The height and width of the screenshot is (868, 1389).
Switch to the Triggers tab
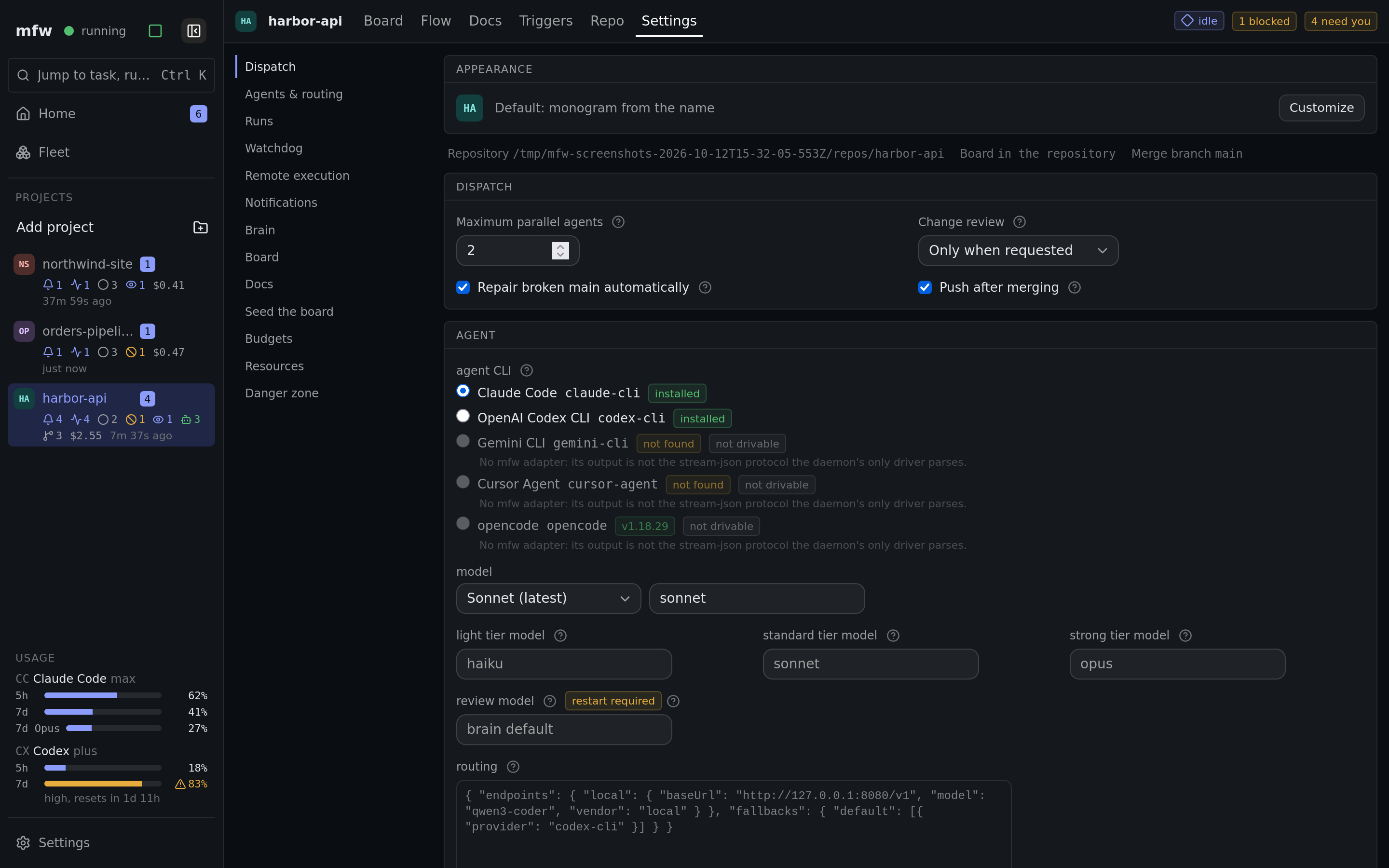545,21
